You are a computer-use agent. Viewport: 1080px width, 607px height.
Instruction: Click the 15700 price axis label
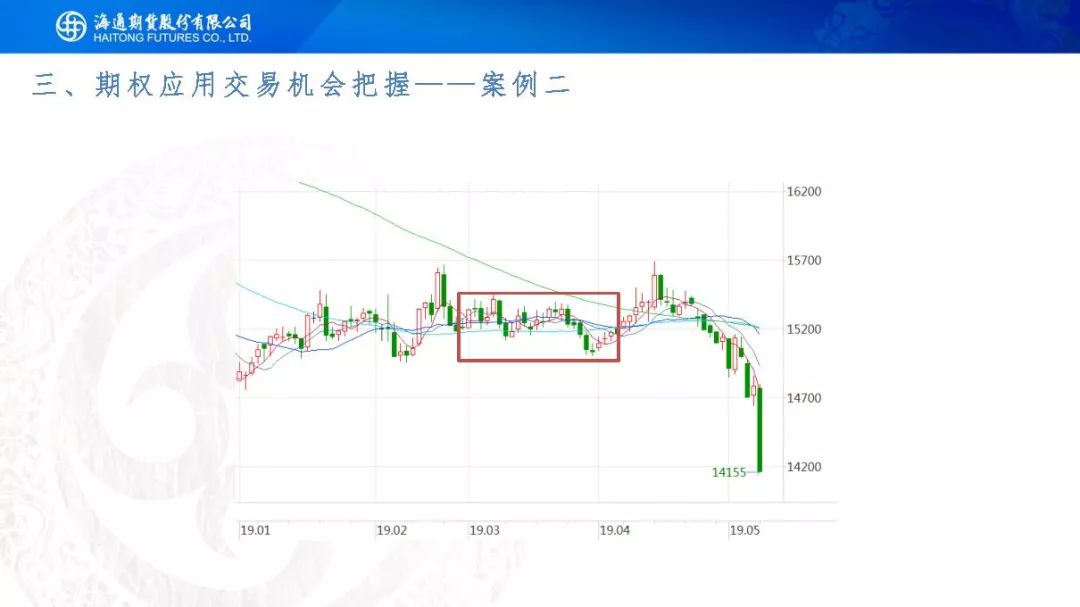(x=804, y=260)
